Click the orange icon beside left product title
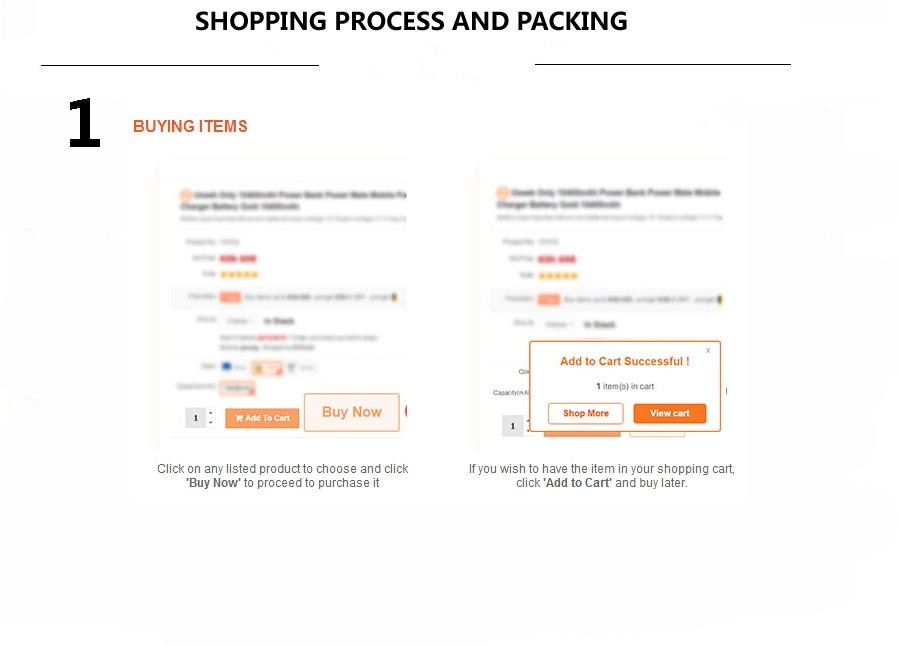This screenshot has width=900, height=646. (x=186, y=195)
